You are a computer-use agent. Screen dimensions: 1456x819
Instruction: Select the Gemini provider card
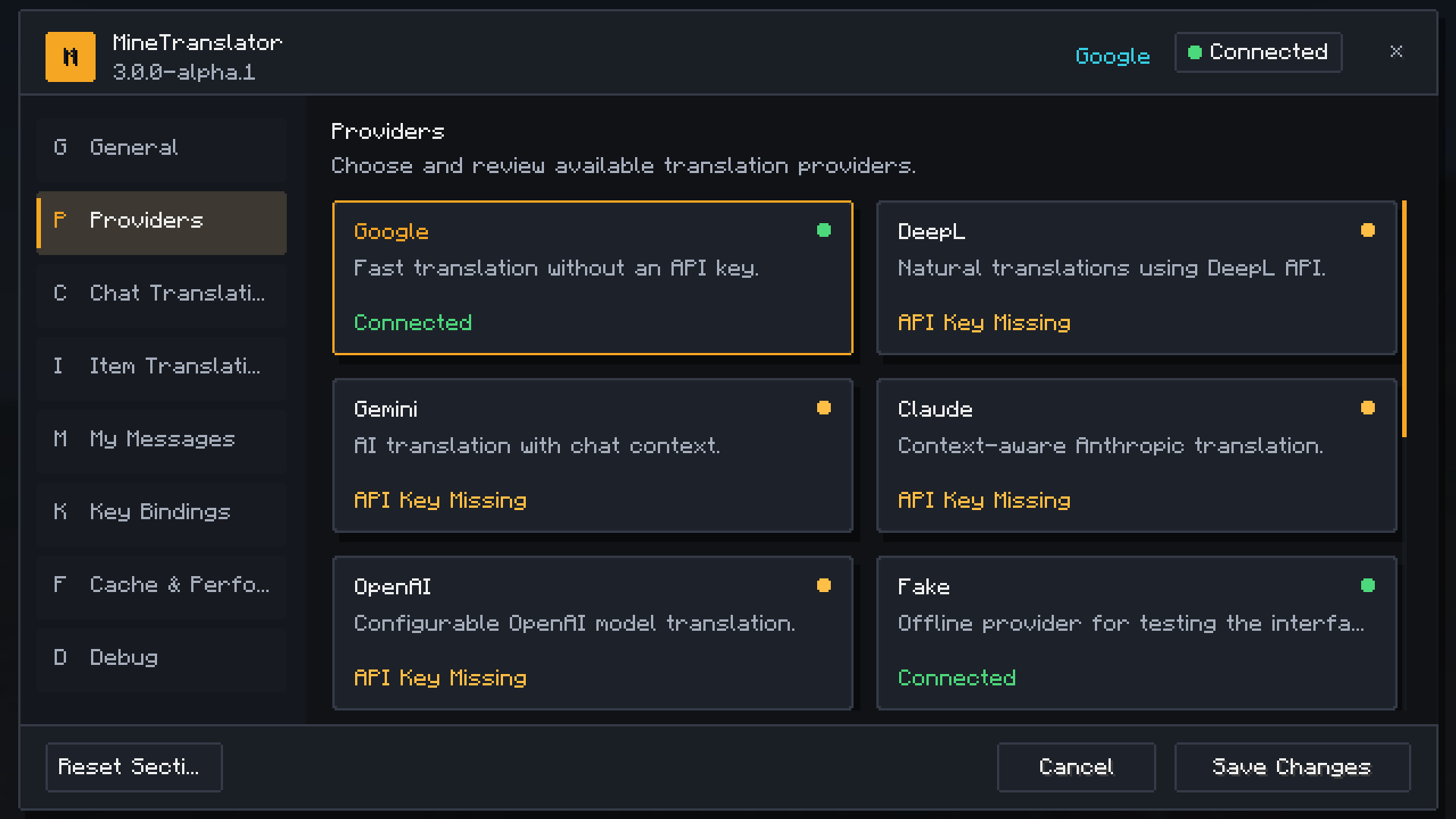pos(593,455)
